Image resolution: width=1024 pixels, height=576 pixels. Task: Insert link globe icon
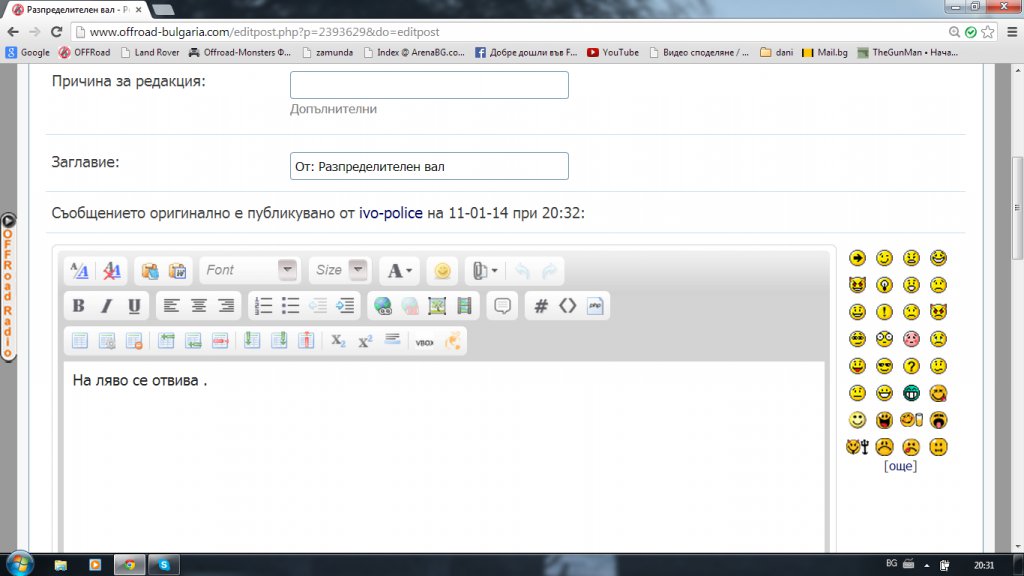tap(383, 306)
